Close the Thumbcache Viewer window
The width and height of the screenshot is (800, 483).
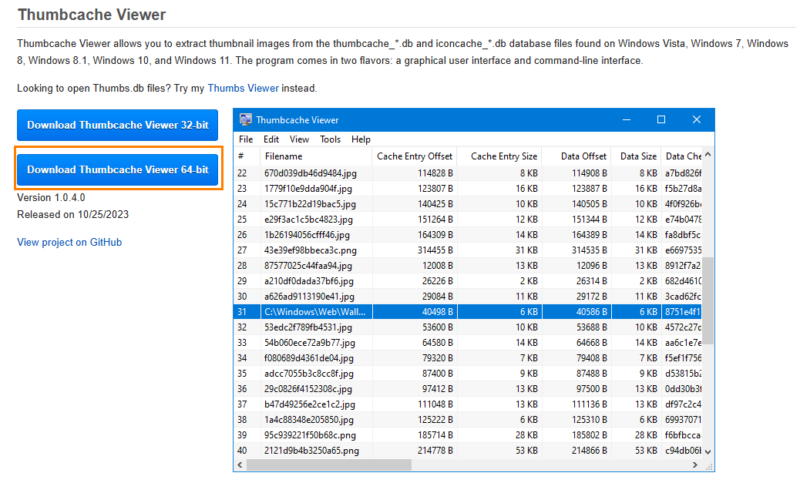pyautogui.click(x=696, y=120)
